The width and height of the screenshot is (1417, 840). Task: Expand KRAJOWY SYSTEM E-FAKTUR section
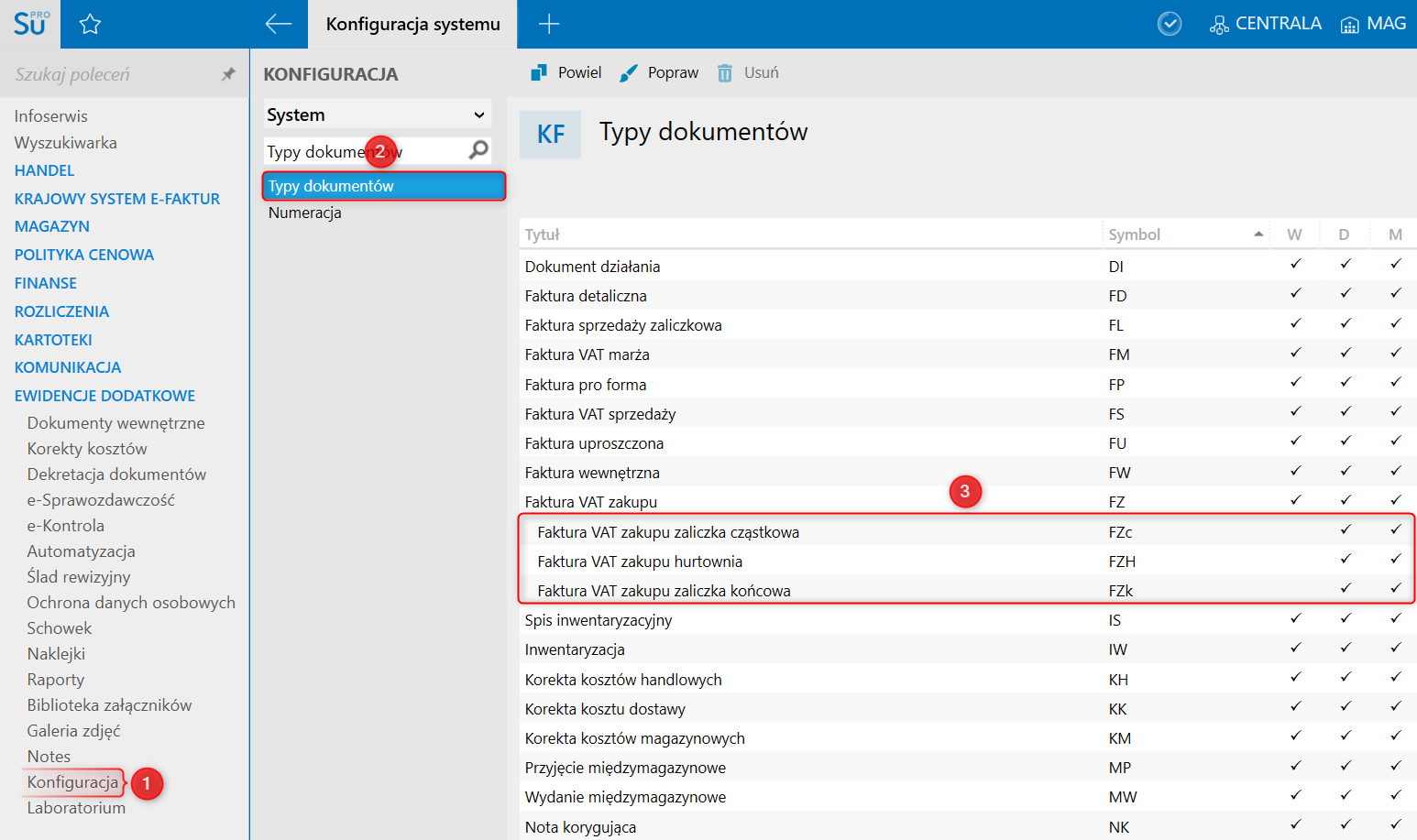point(117,199)
